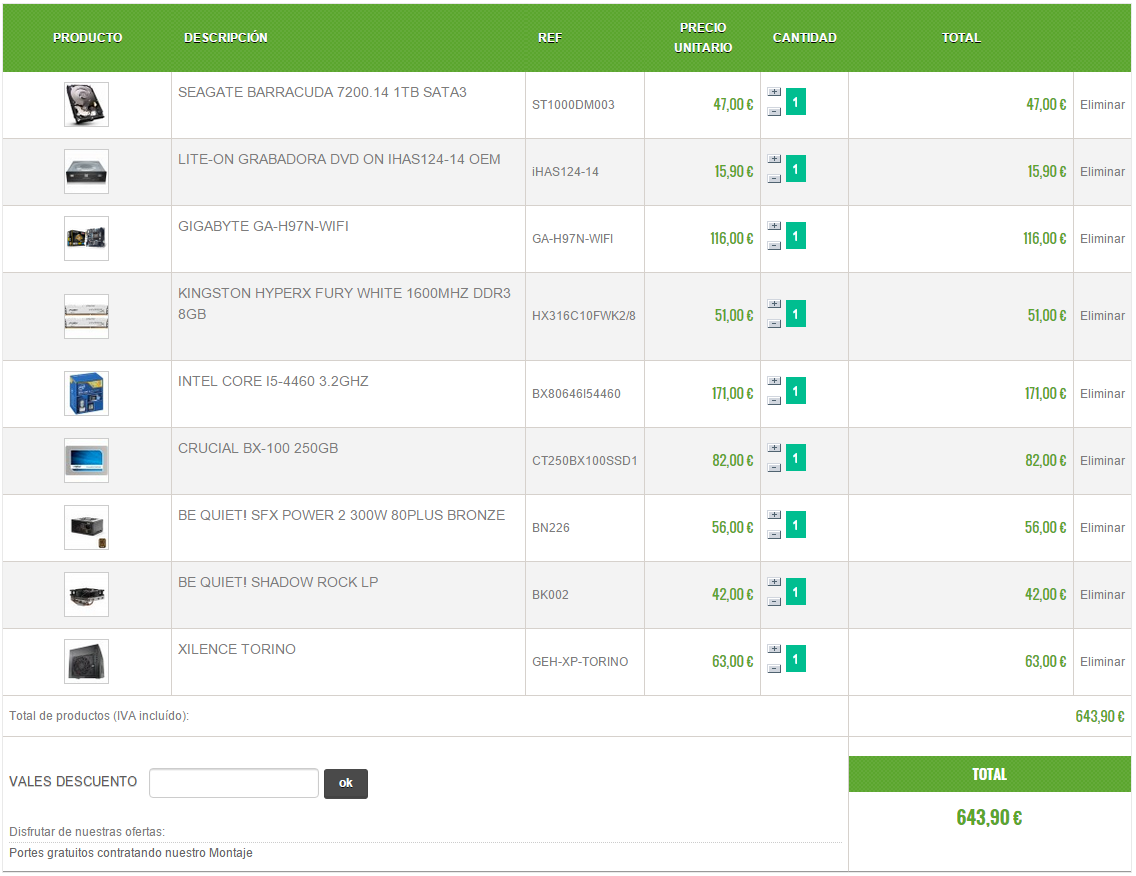Screen dimensions: 1136x876
Task: Select quantity box of Intel Core i5 row
Action: coord(795,391)
